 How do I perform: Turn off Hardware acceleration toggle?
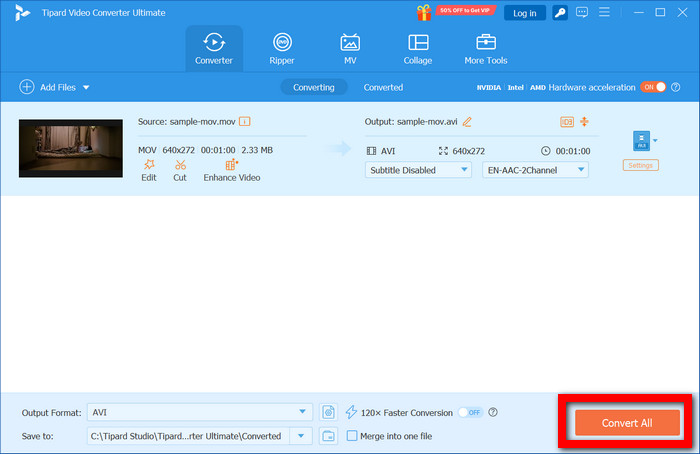pyautogui.click(x=654, y=87)
